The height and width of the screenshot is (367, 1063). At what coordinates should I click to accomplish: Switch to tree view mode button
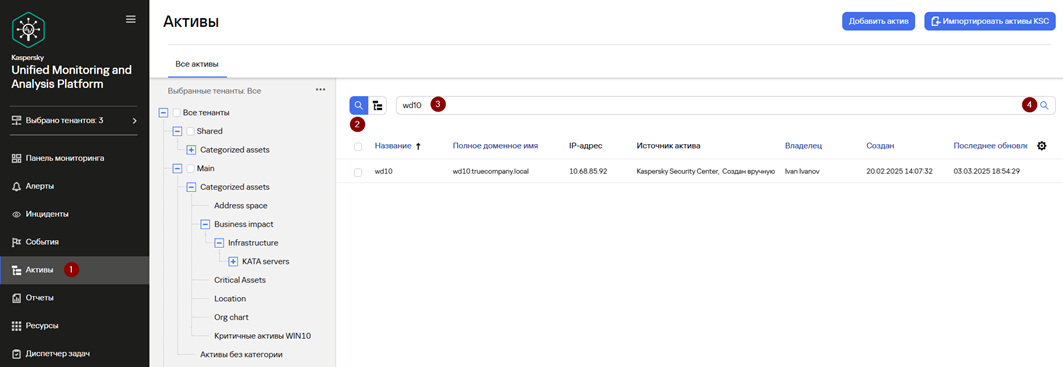coord(378,105)
